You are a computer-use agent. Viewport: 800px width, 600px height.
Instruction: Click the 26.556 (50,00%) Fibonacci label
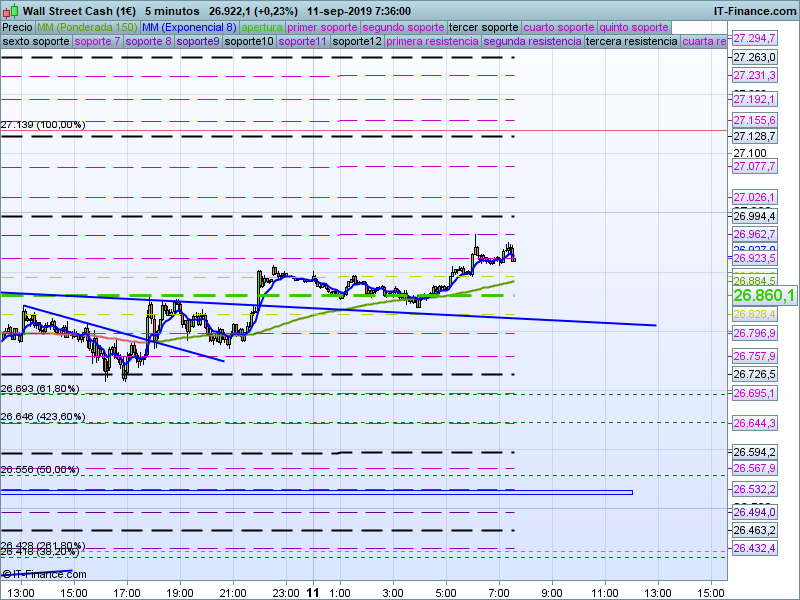coord(40,469)
